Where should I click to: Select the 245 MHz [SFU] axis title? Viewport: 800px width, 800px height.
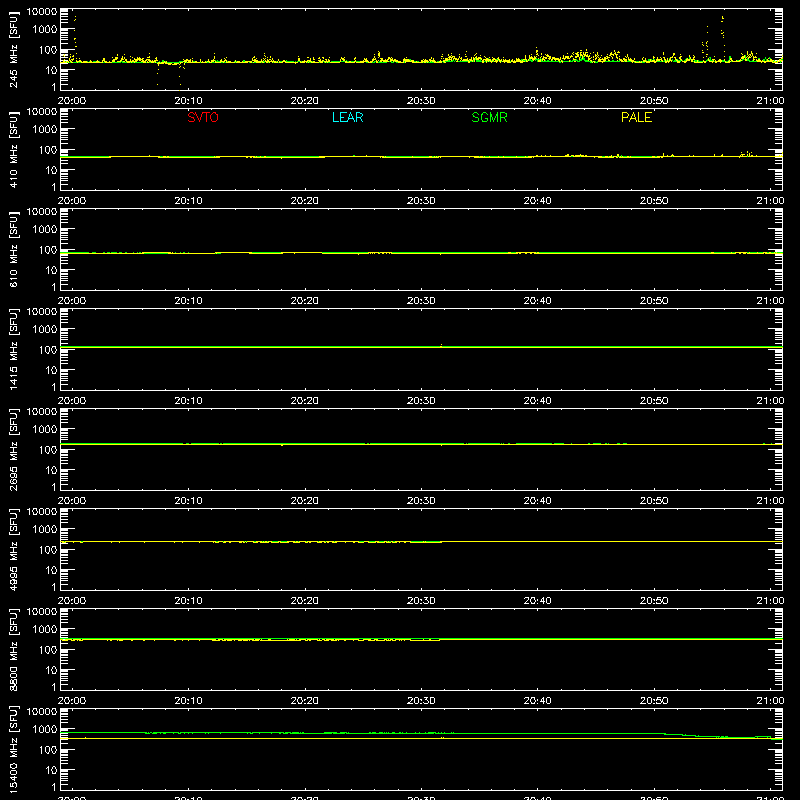13,49
